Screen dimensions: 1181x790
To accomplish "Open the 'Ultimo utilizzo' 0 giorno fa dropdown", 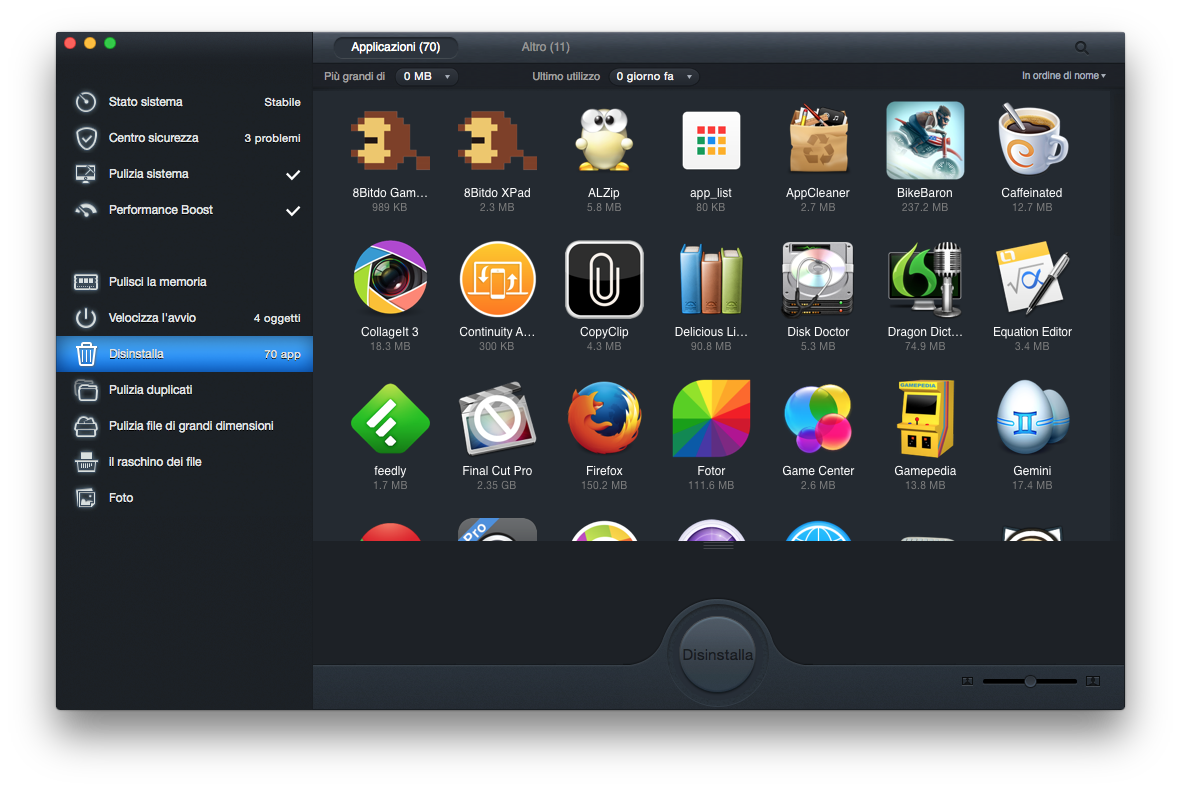I will point(654,76).
